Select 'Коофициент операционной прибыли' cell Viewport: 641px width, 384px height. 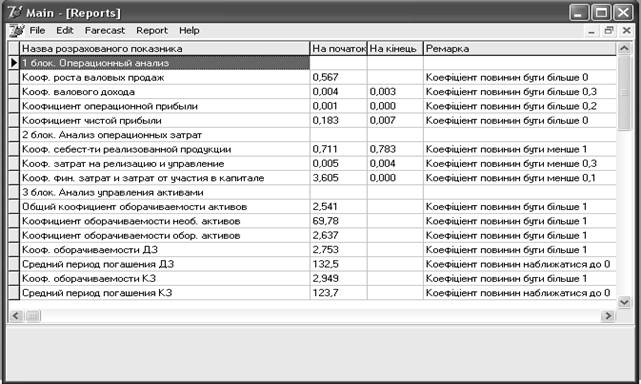point(165,106)
